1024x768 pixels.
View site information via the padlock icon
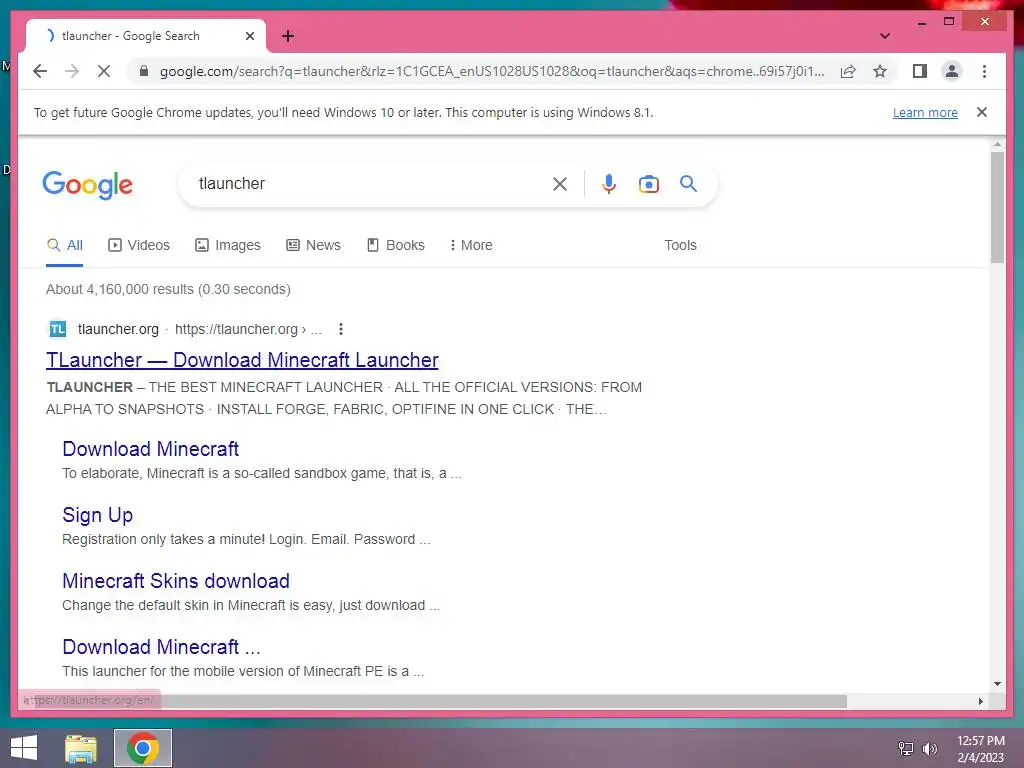[x=144, y=71]
